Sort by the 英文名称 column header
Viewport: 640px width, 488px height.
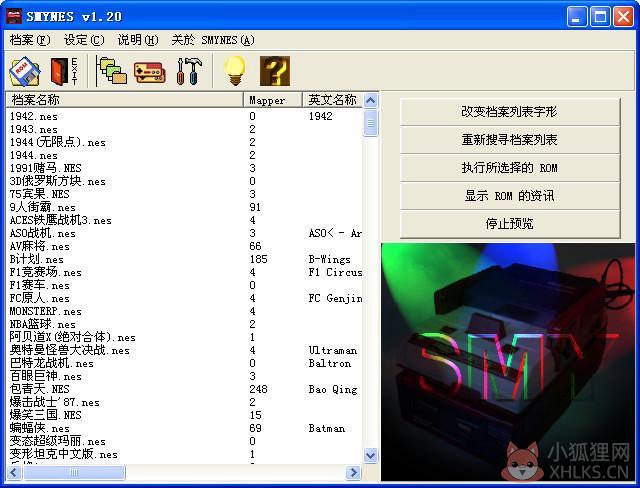(x=332, y=100)
